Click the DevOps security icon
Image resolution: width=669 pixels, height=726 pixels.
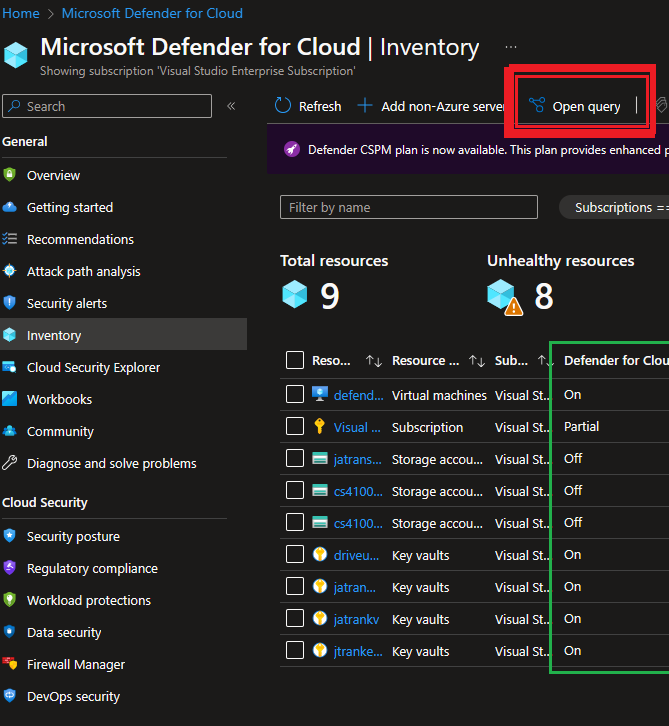9,696
